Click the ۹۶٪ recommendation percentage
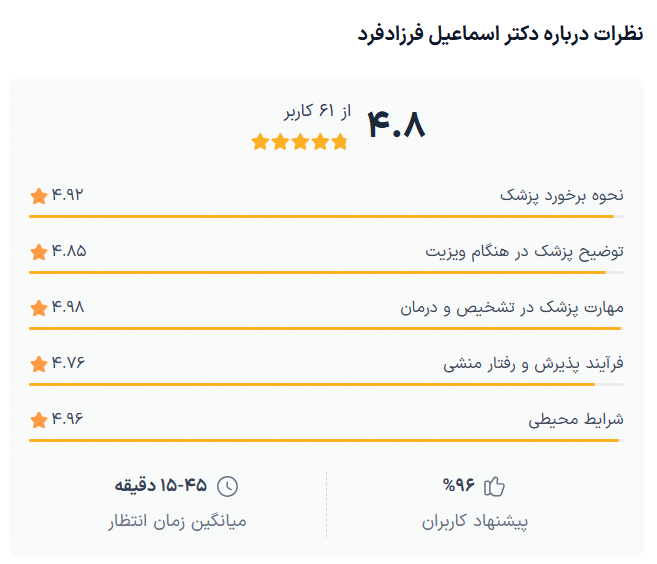657x564 pixels. (458, 487)
